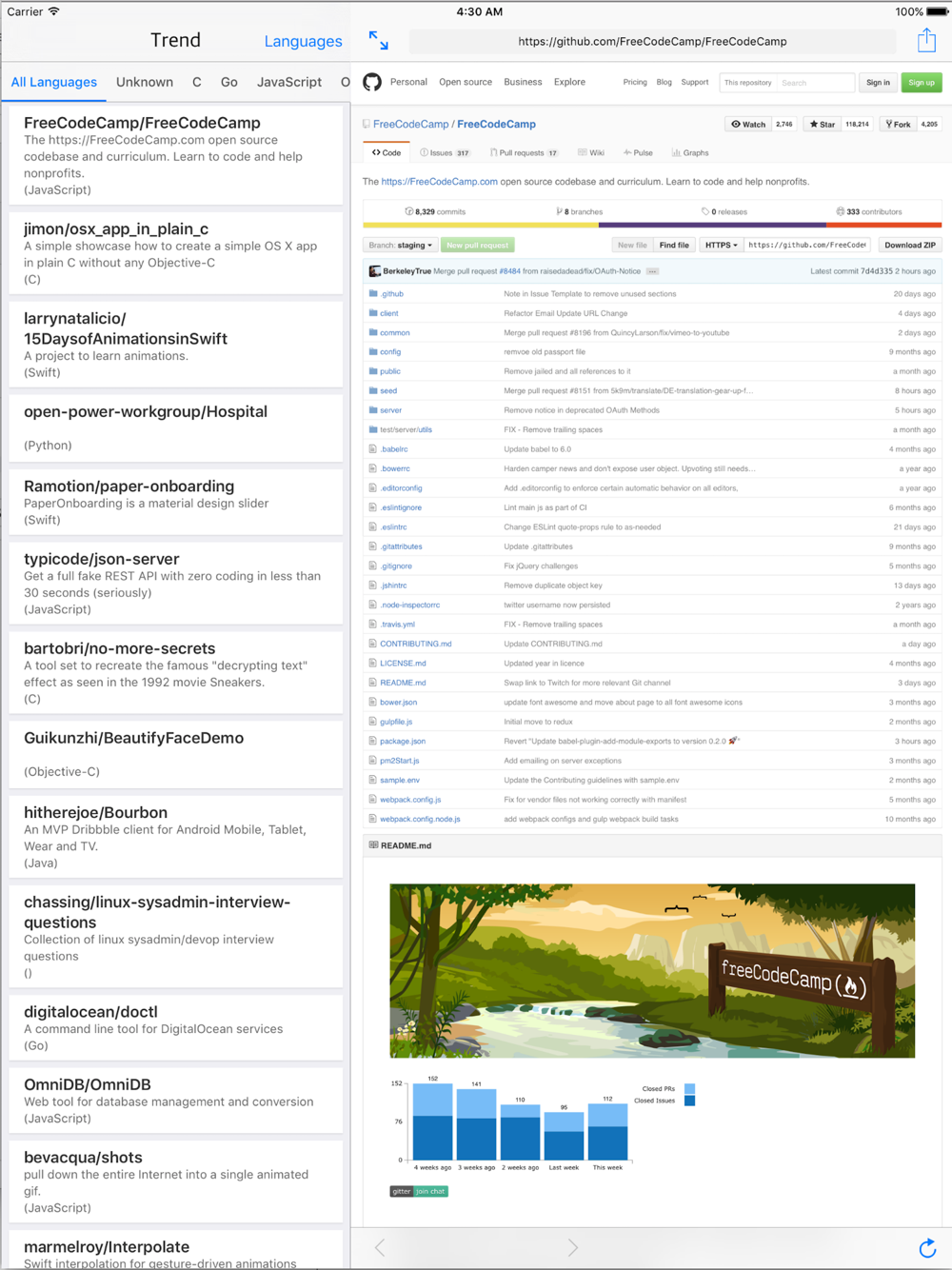Click the clone URL text field
Screen dimensions: 952x1270
[807, 245]
